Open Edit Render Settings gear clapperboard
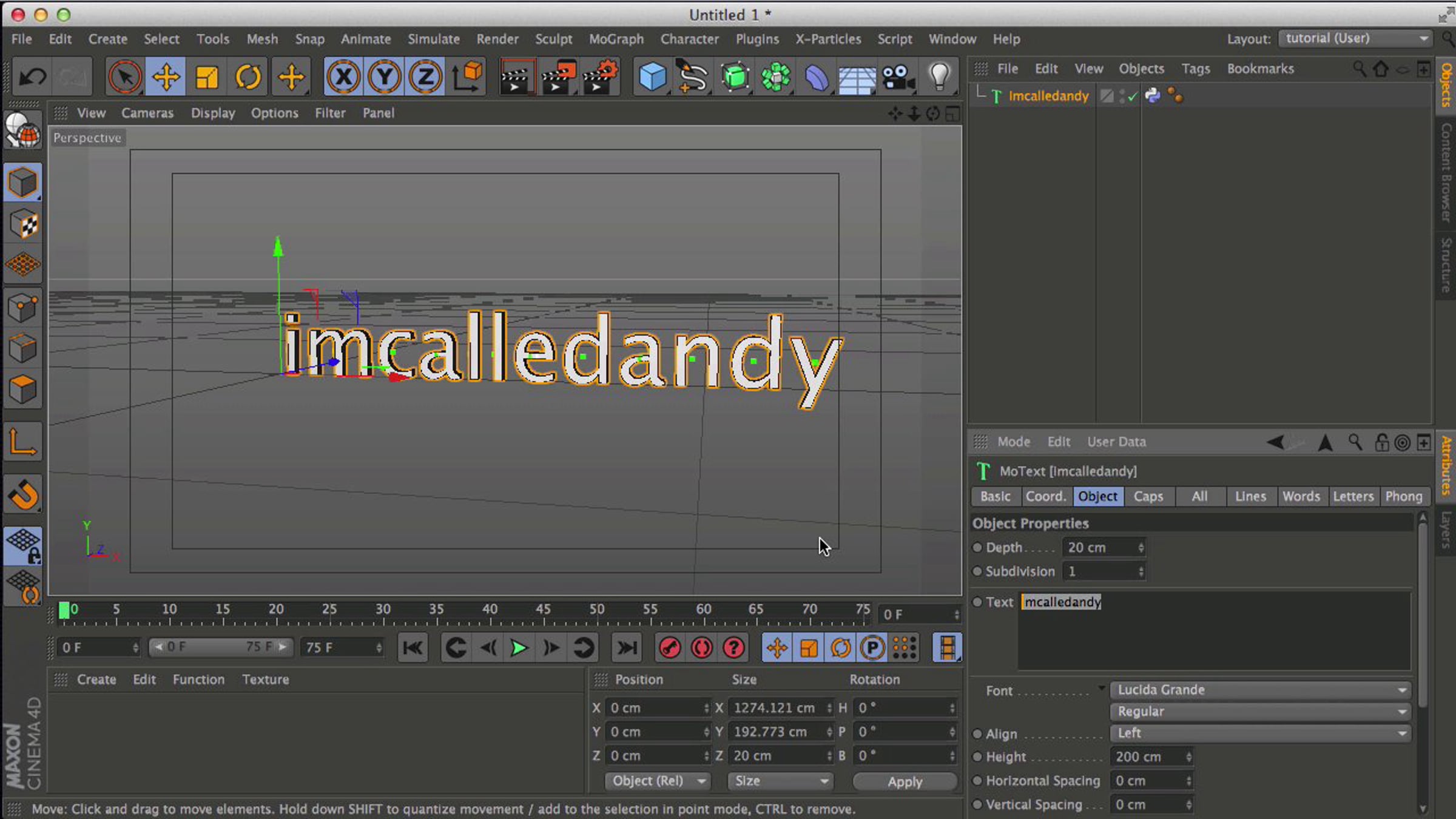 click(600, 77)
